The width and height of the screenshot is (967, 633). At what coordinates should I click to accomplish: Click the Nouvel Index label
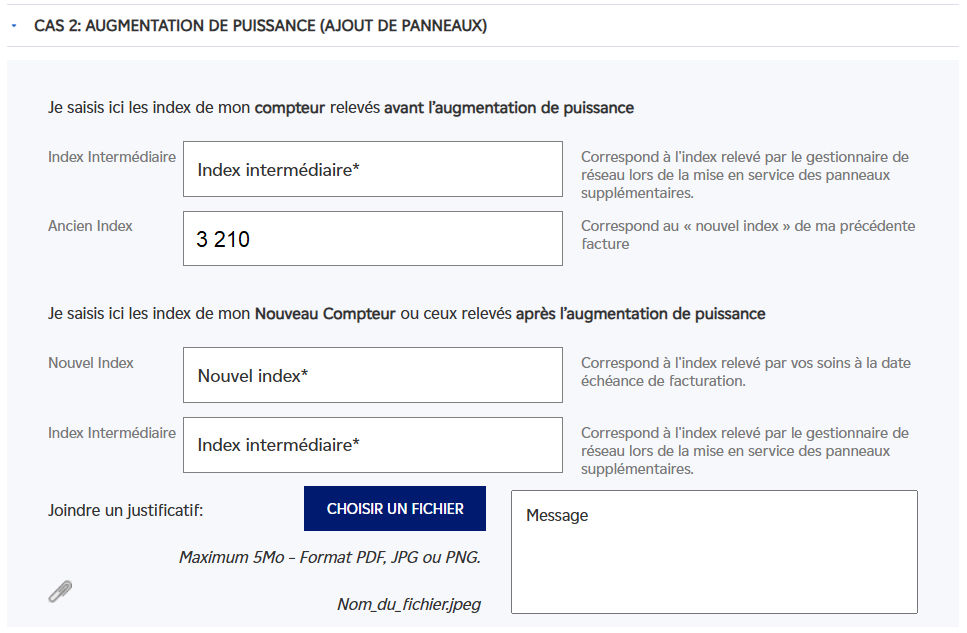point(91,363)
